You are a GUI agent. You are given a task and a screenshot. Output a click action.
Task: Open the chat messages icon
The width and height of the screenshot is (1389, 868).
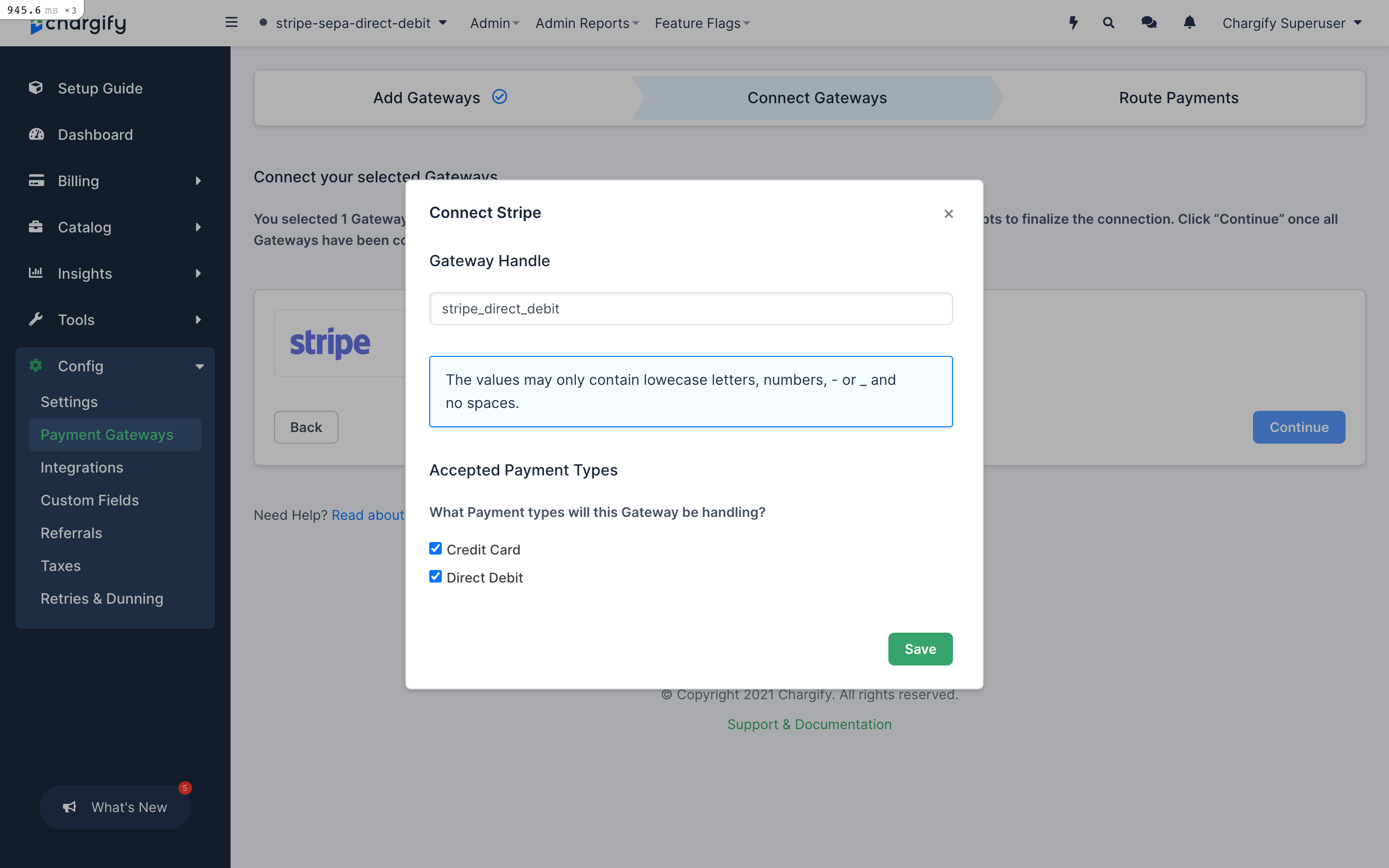(x=1148, y=23)
